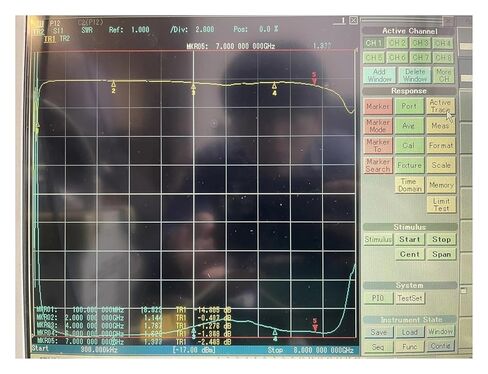
Task: Click the Func button
Action: (409, 347)
